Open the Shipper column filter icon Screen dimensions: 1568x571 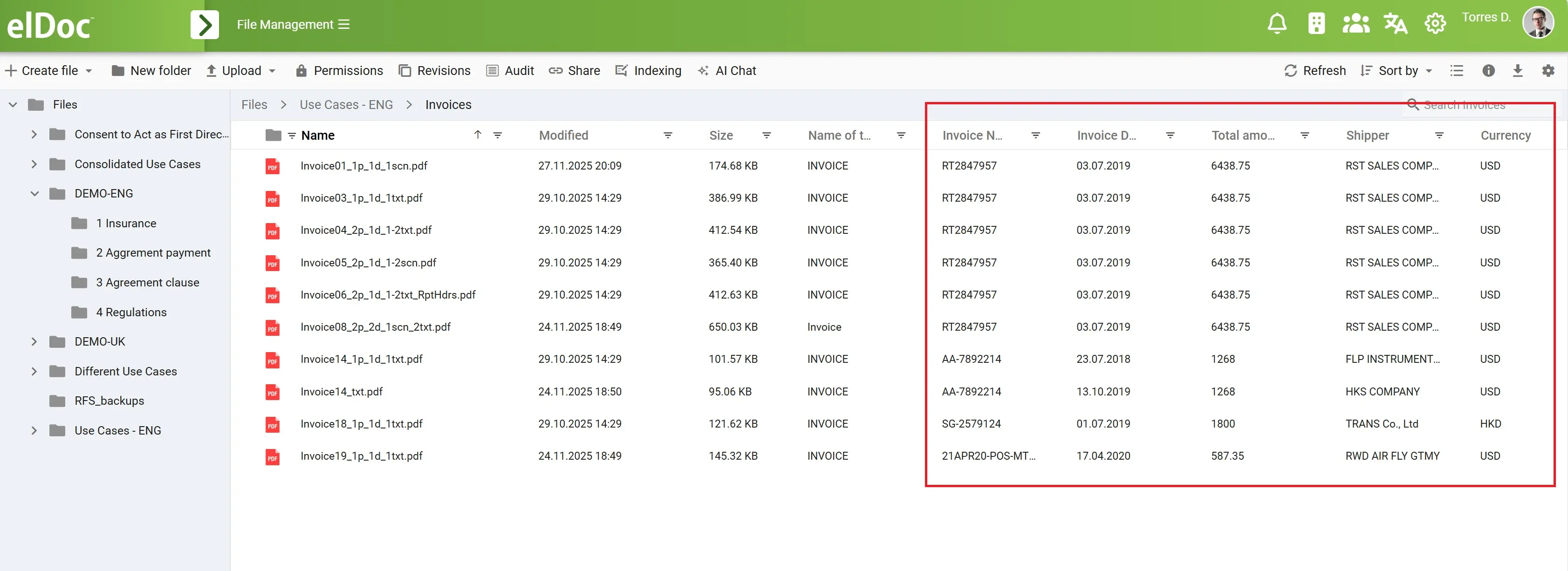pos(1439,135)
